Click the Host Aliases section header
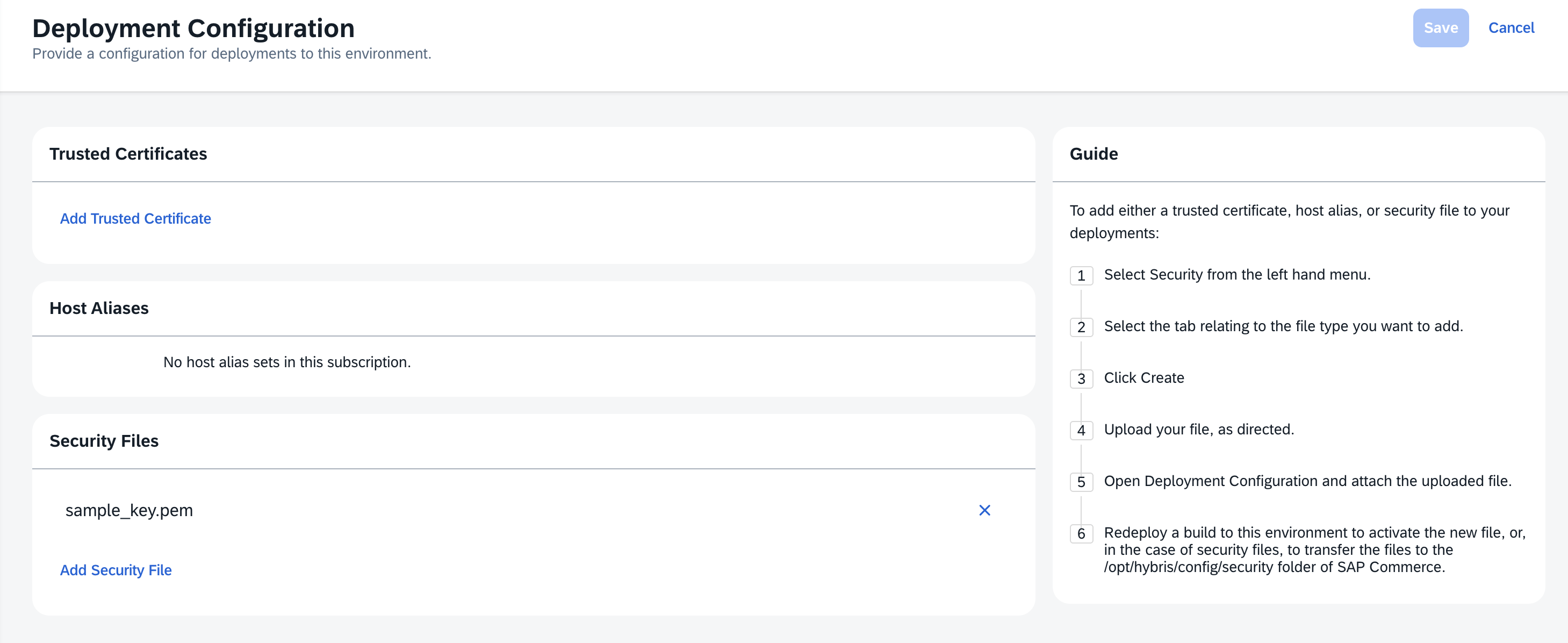Screen dimensions: 1568x643 tap(99, 308)
